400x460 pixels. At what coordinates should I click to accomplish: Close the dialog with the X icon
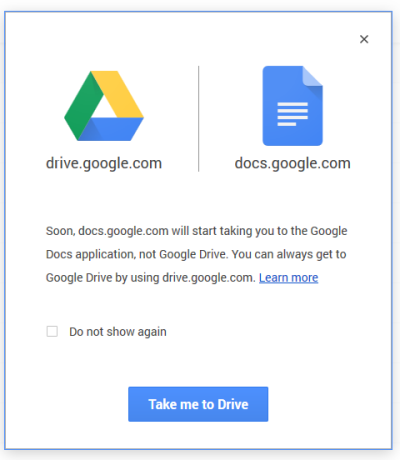364,39
